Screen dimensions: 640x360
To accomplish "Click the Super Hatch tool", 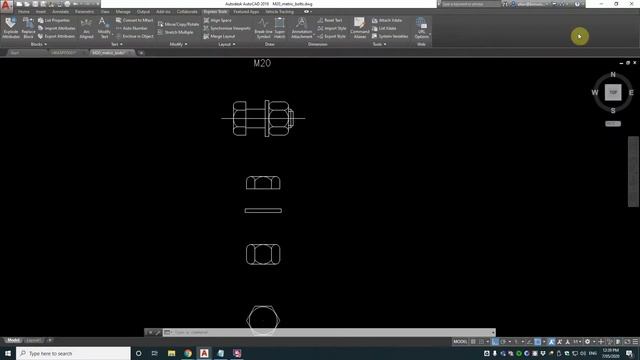I will click(x=280, y=28).
